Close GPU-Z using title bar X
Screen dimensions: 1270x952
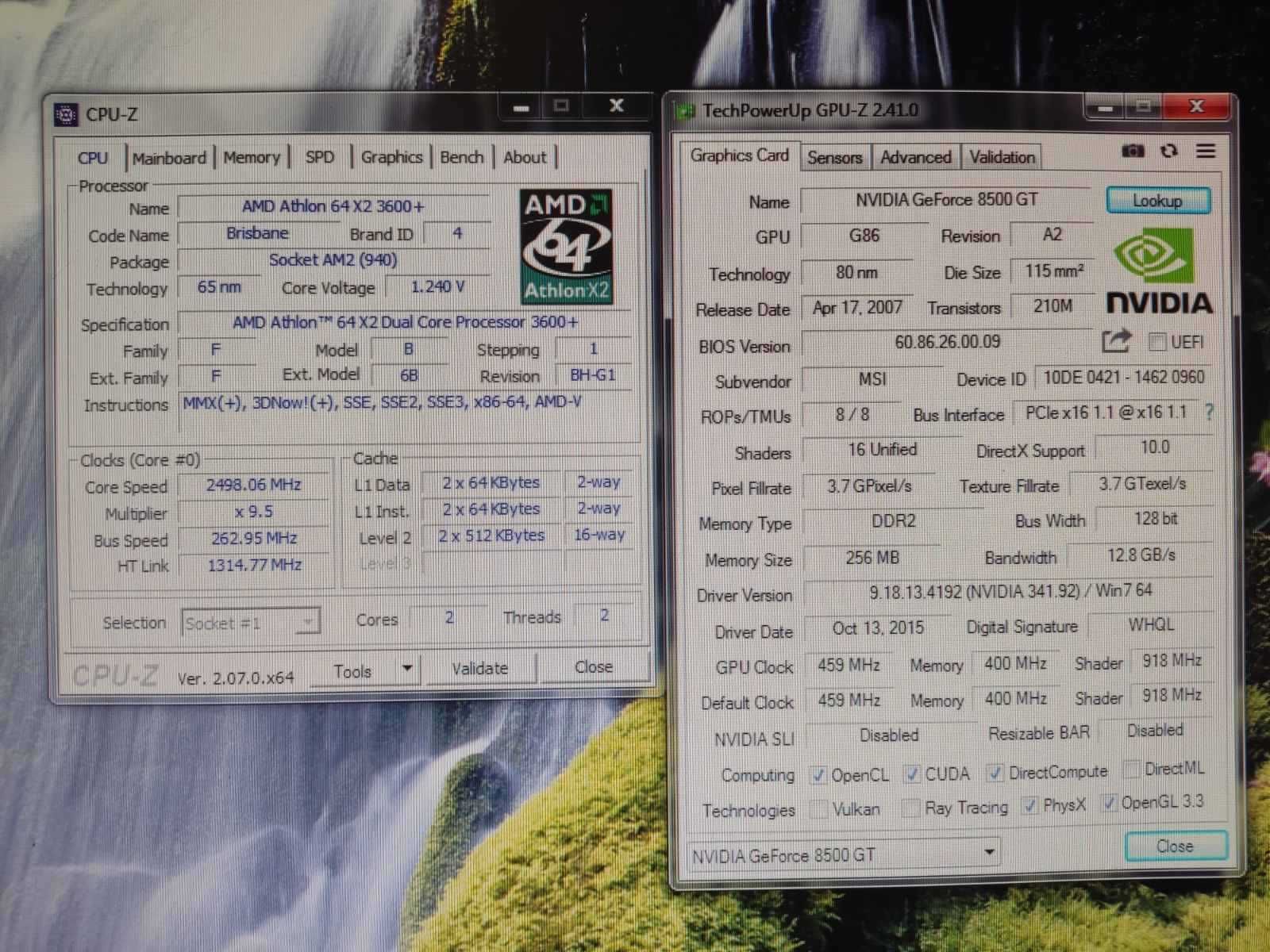[x=1196, y=106]
